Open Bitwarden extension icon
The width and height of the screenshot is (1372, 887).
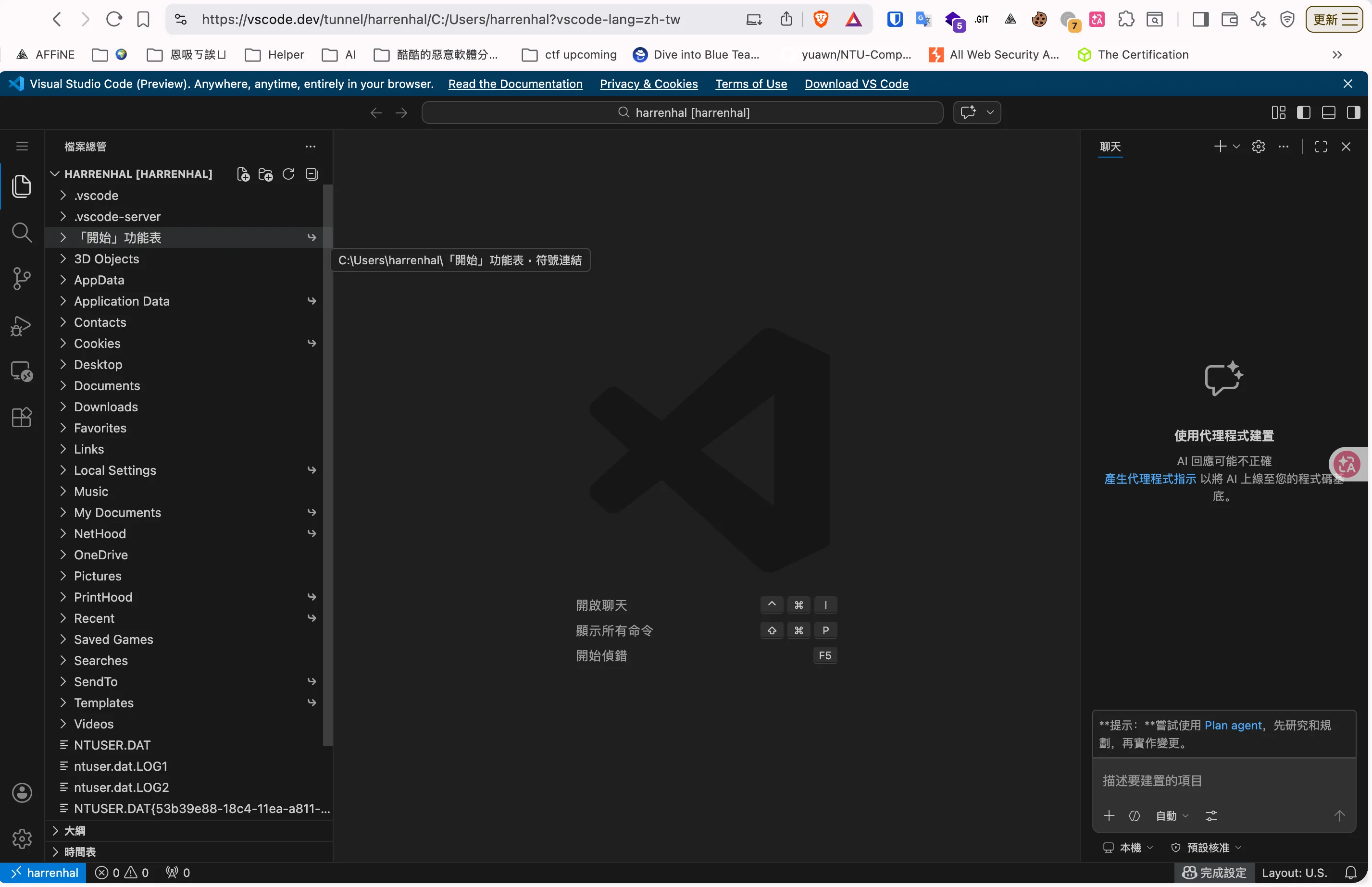point(894,20)
